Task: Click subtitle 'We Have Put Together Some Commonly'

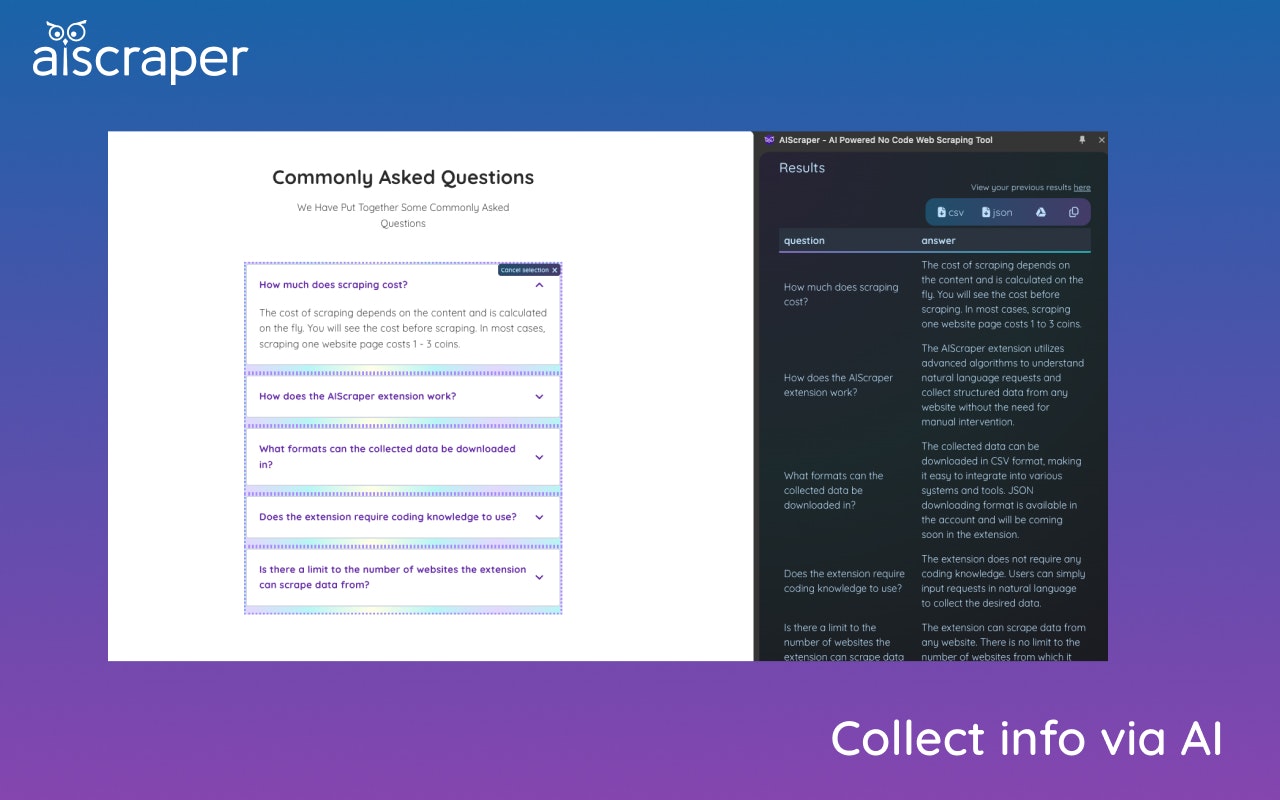Action: (x=403, y=215)
